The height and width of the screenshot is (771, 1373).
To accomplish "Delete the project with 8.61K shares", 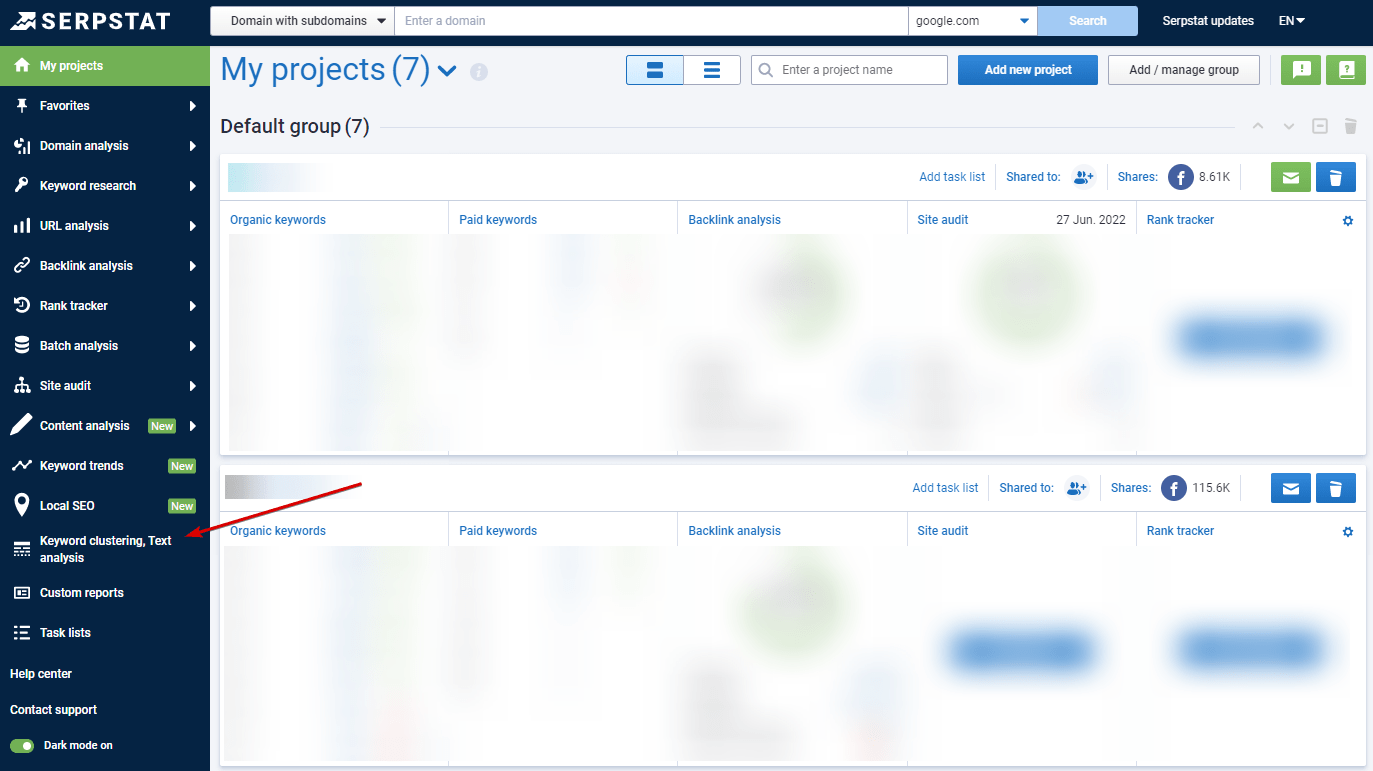I will click(1336, 177).
